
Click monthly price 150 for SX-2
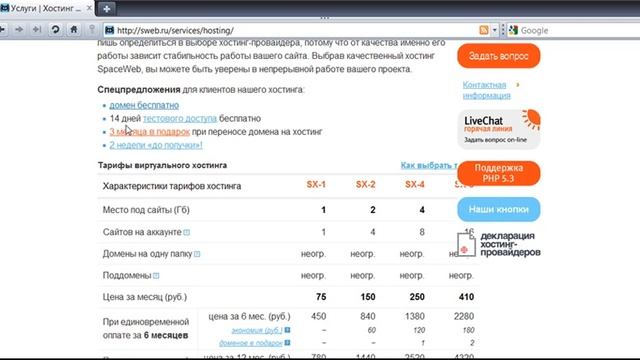(x=368, y=297)
